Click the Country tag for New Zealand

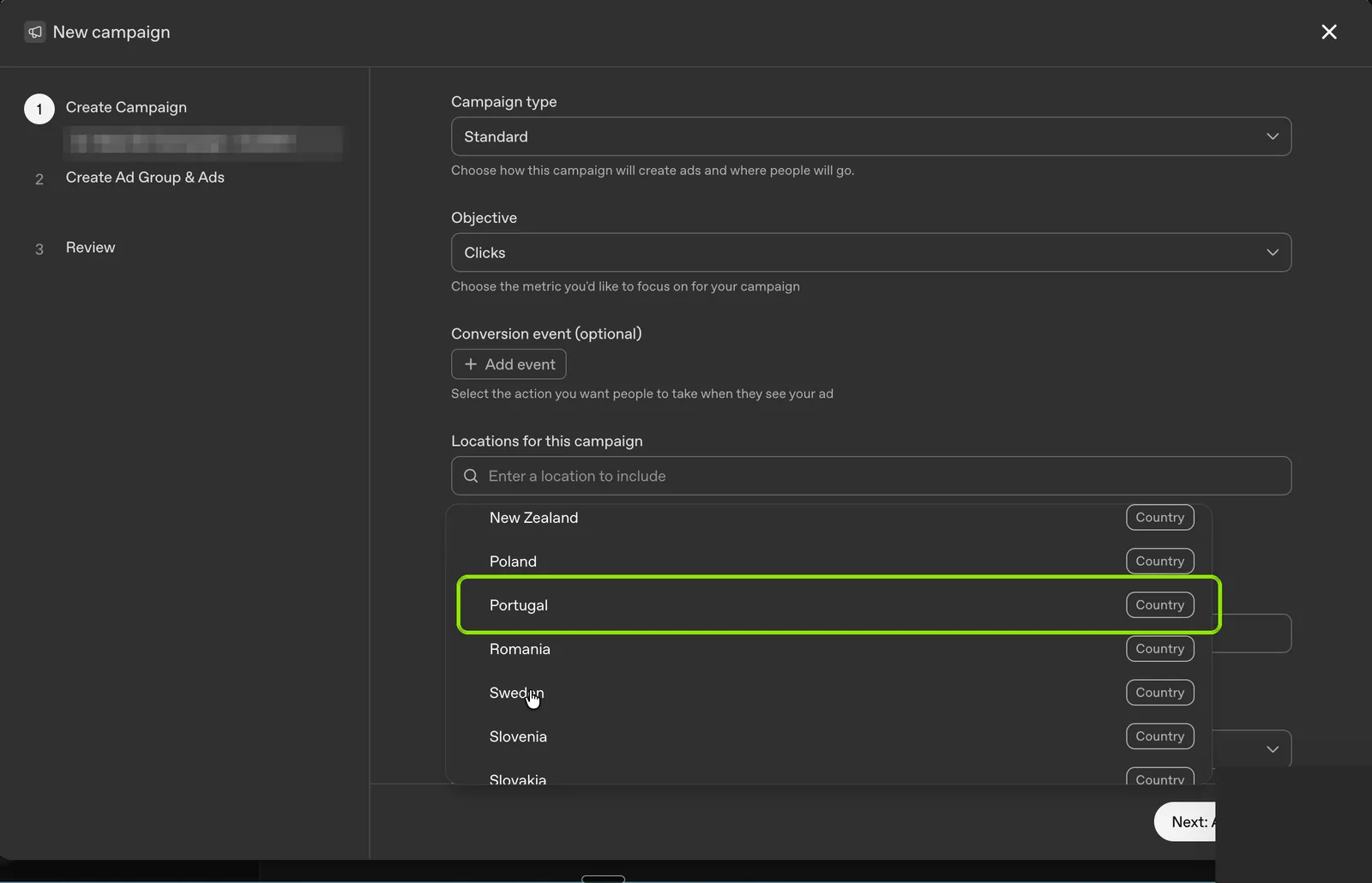click(x=1160, y=518)
